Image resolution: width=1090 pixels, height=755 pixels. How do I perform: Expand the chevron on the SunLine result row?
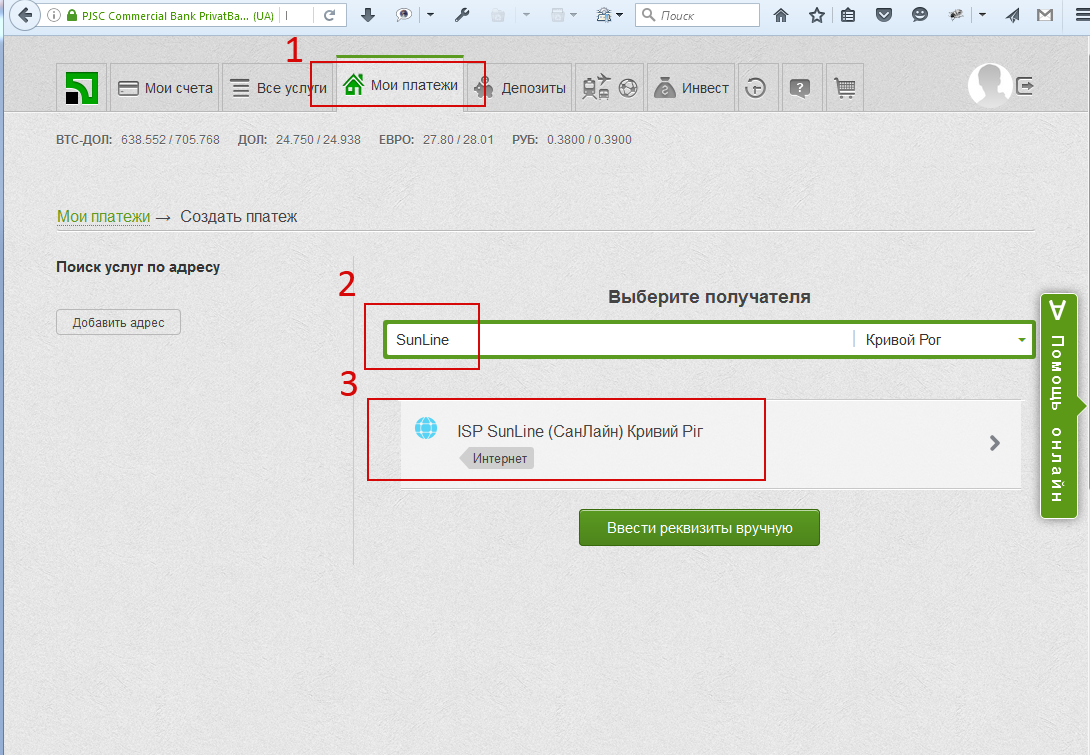coord(995,443)
